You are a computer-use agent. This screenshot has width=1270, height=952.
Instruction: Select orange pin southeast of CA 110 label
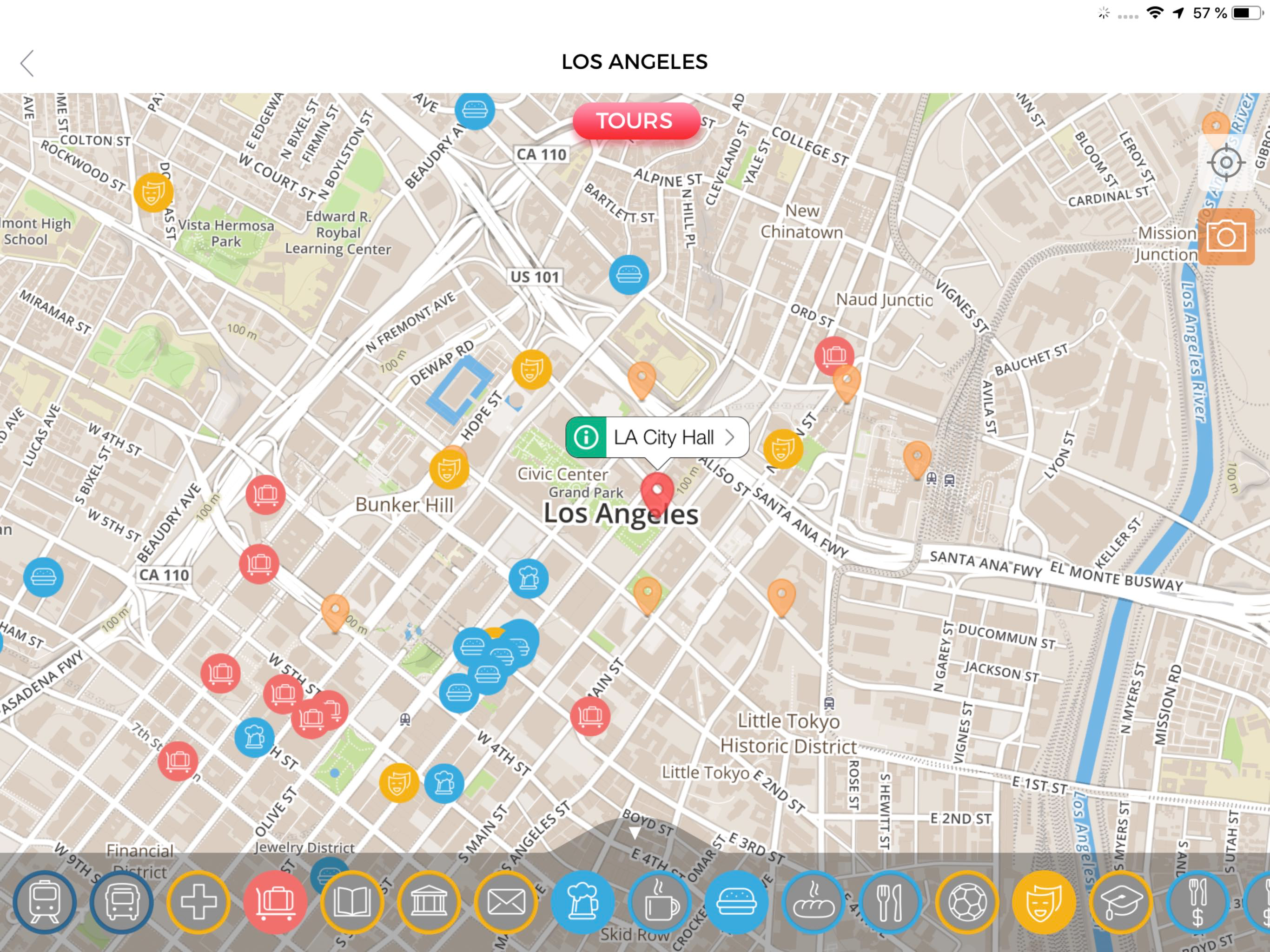335,613
